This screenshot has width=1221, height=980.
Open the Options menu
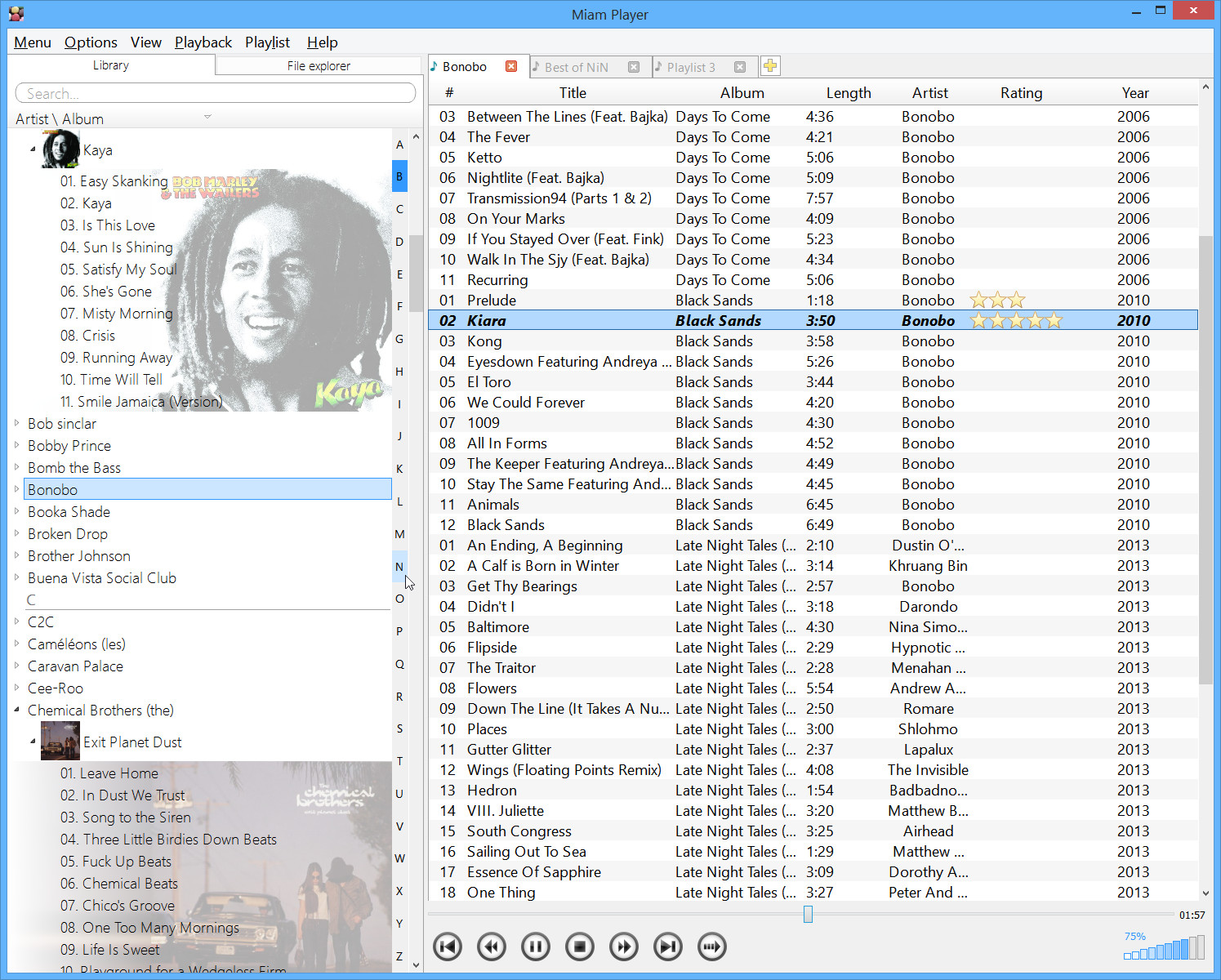(x=91, y=42)
